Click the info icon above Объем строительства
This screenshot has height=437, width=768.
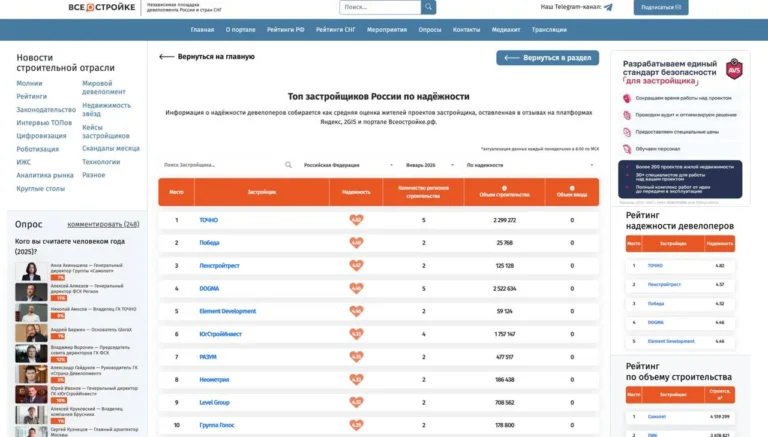504,187
